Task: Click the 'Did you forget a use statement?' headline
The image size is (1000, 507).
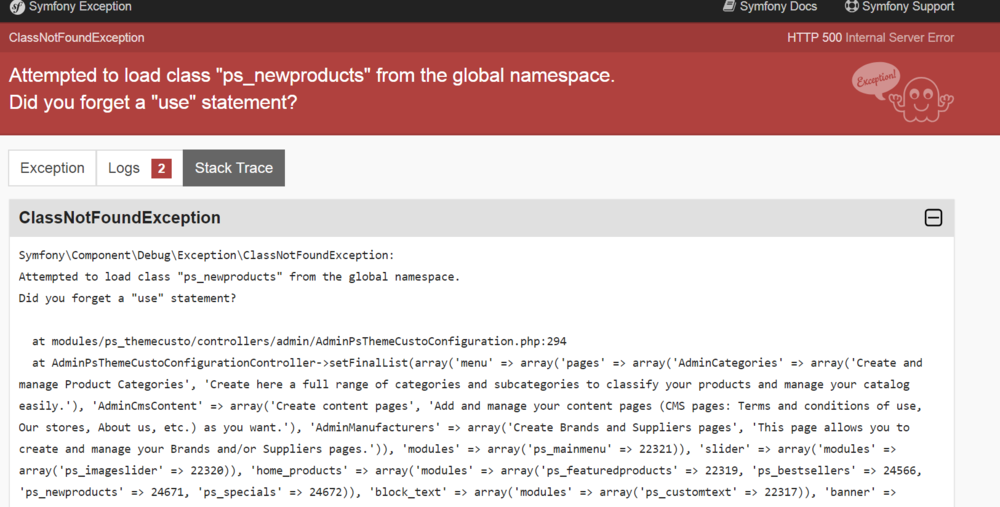Action: (153, 102)
